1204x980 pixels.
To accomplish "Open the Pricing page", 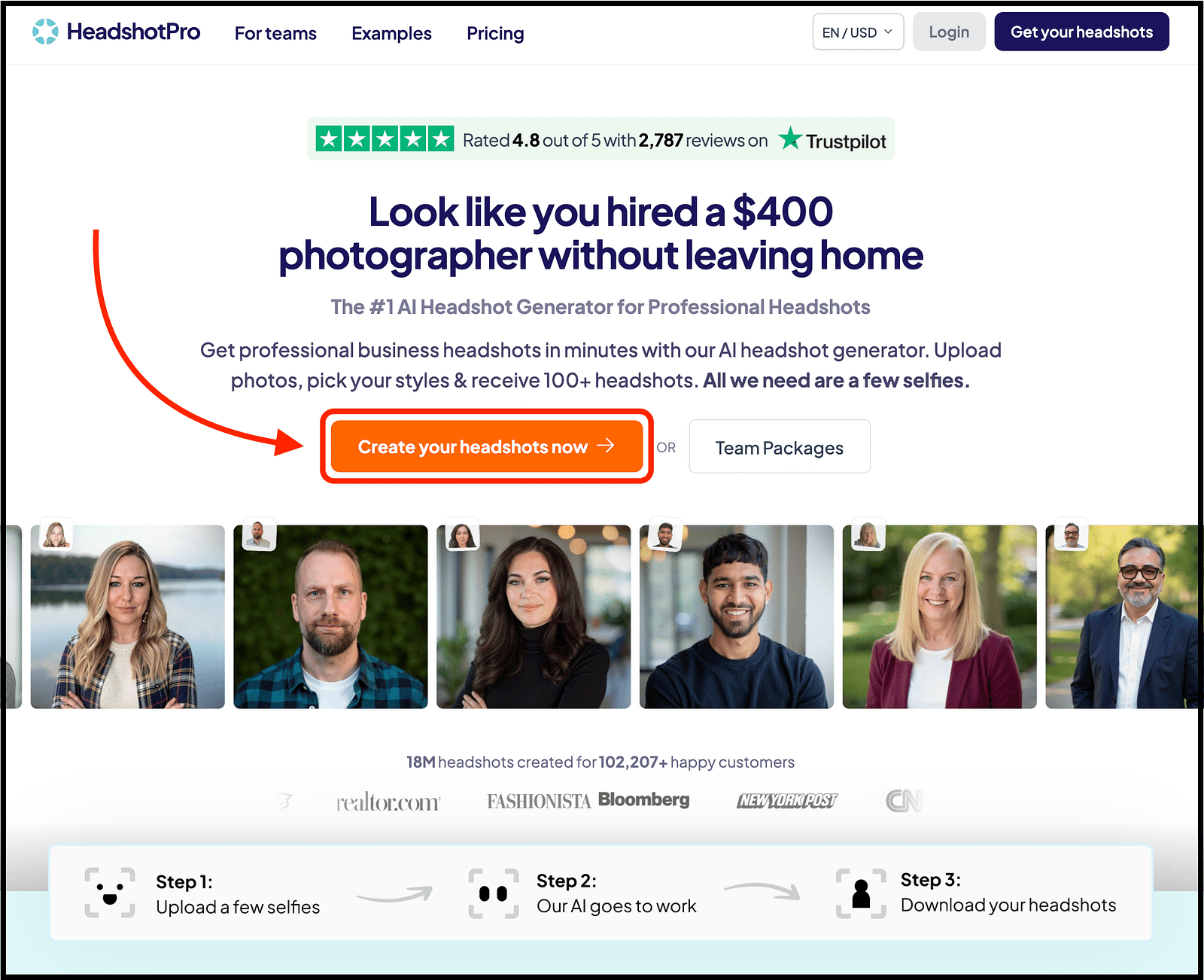I will click(495, 33).
